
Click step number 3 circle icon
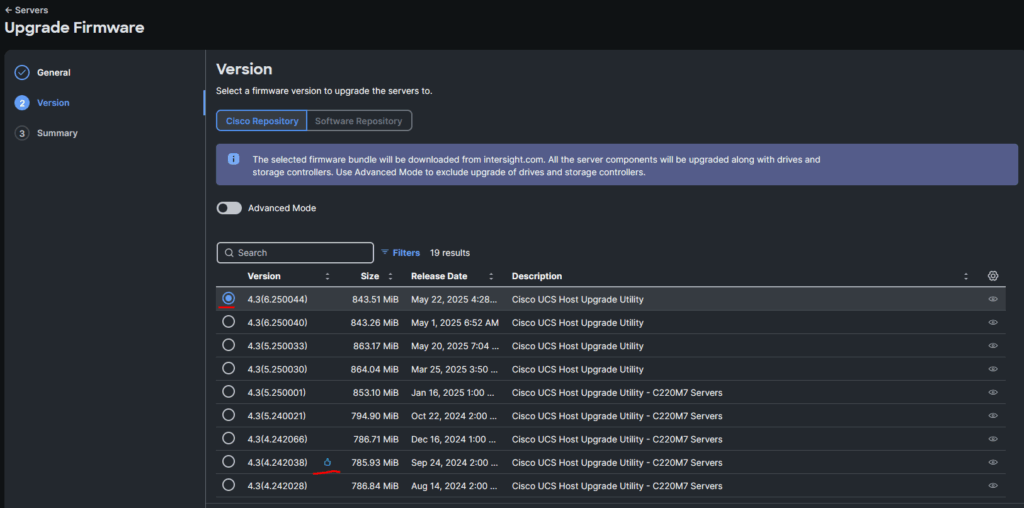tap(22, 133)
